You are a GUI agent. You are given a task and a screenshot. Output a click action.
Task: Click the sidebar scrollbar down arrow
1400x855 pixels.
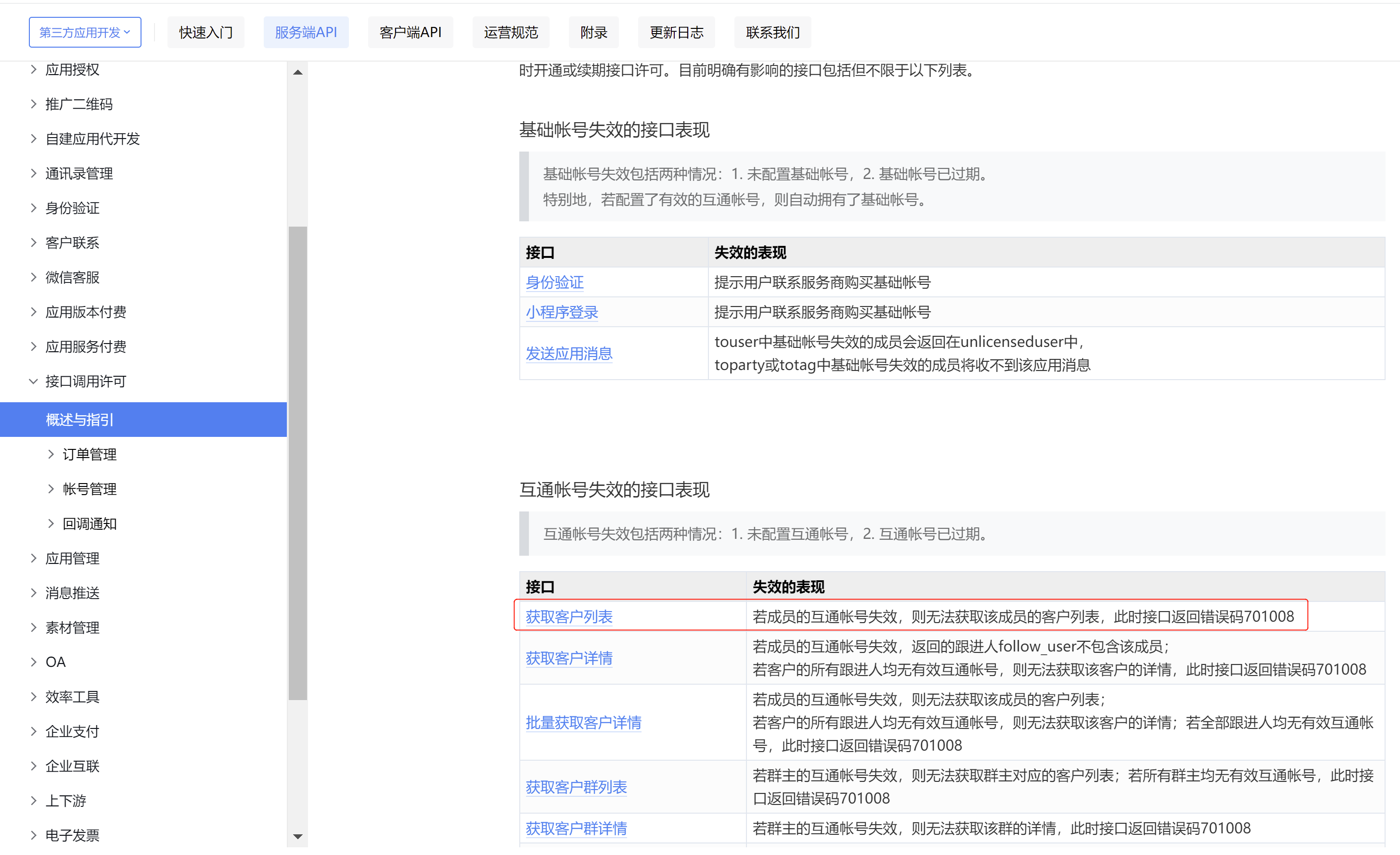click(298, 837)
